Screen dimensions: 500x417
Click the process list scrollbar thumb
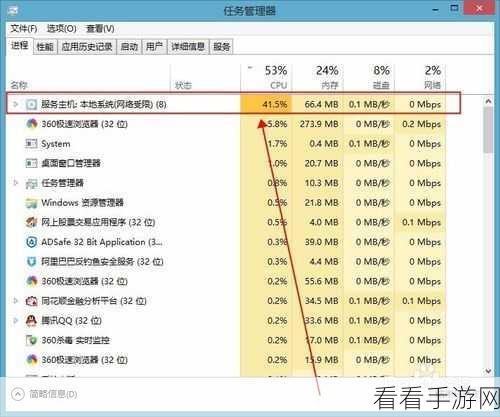point(488,130)
